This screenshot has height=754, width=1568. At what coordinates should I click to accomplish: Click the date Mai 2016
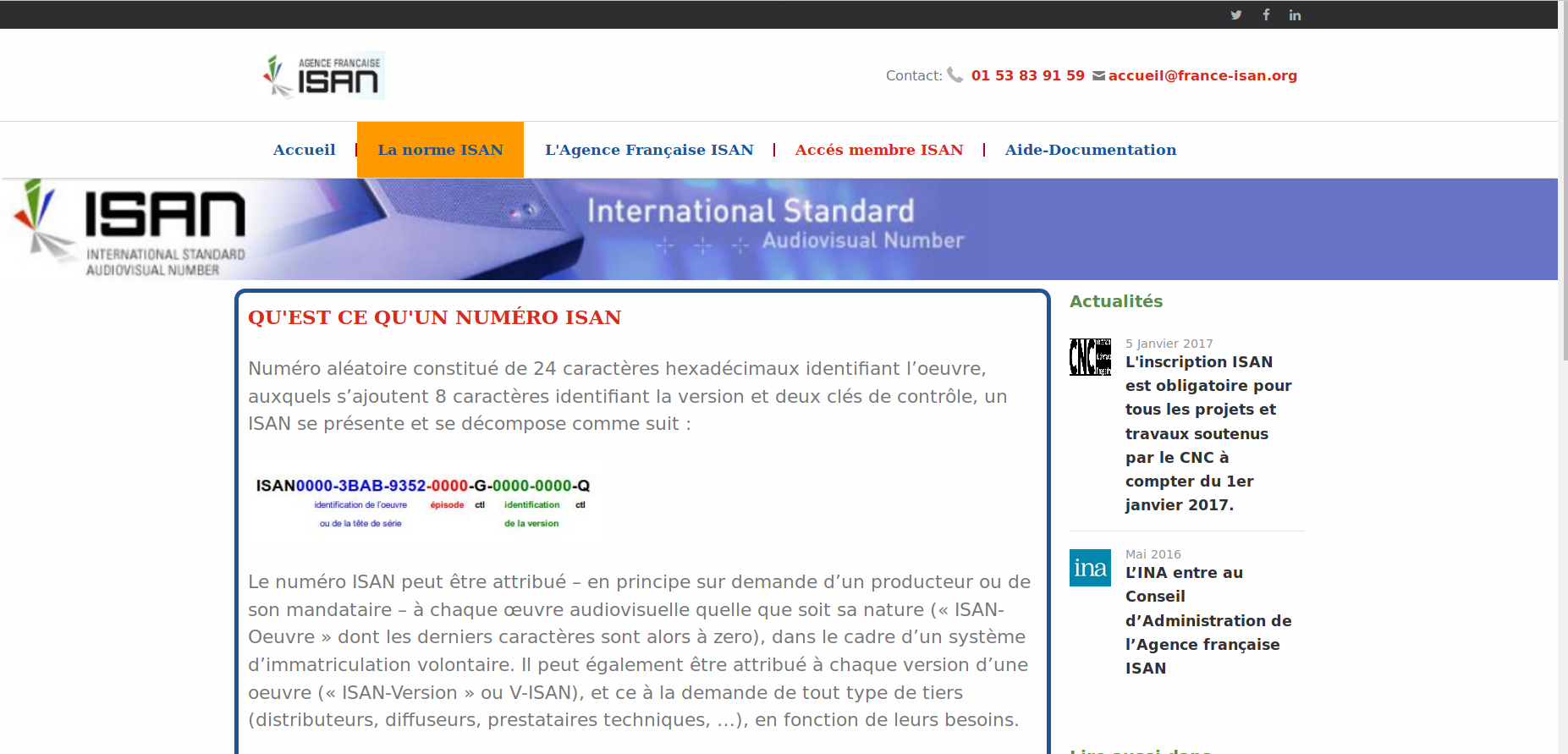point(1153,554)
